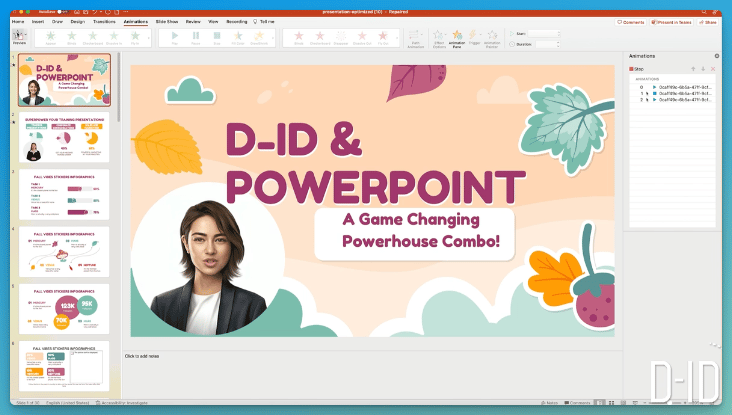Open the Comments button
Viewport: 732px width, 415px height.
(x=633, y=21)
